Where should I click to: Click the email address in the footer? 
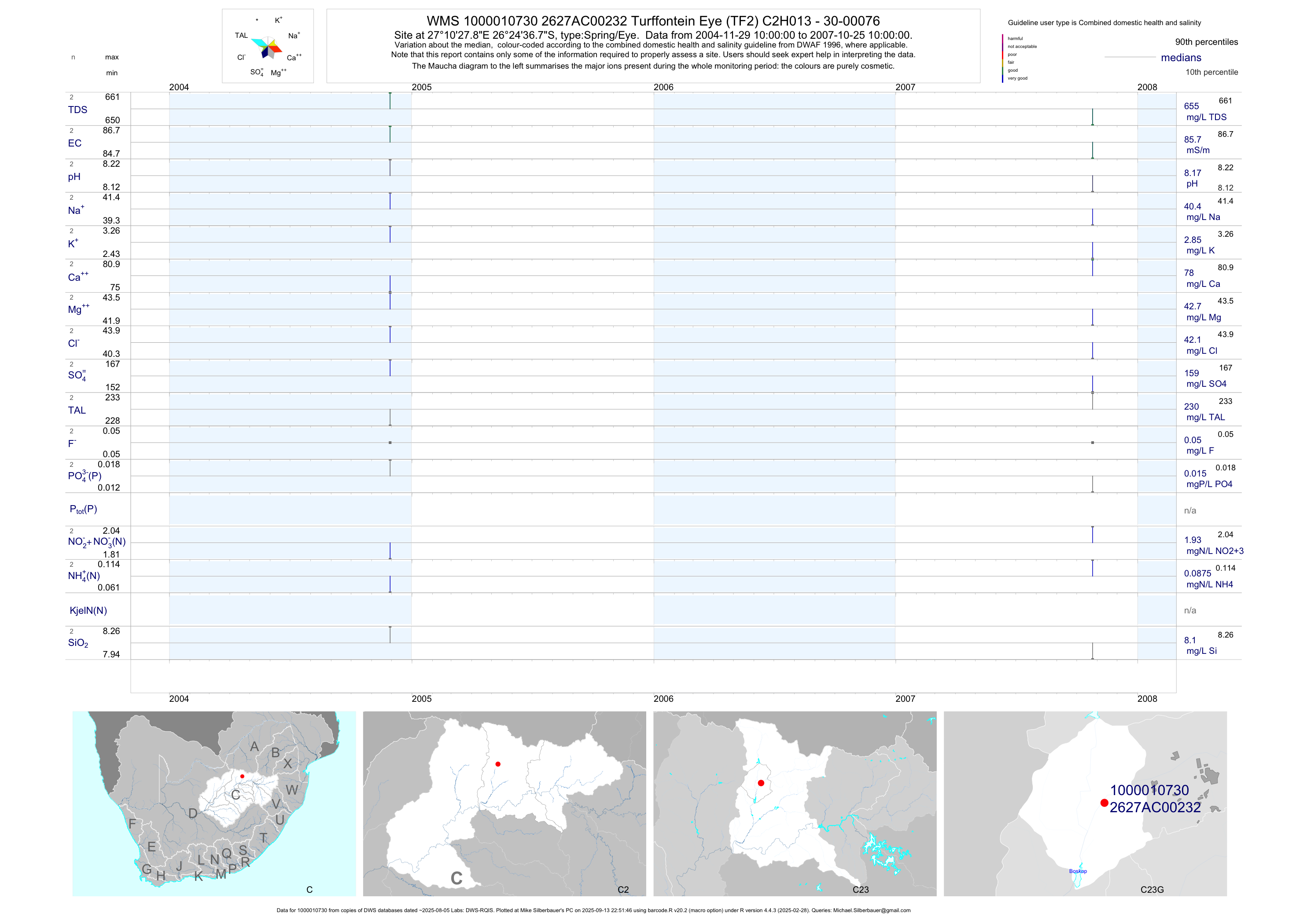[872, 910]
